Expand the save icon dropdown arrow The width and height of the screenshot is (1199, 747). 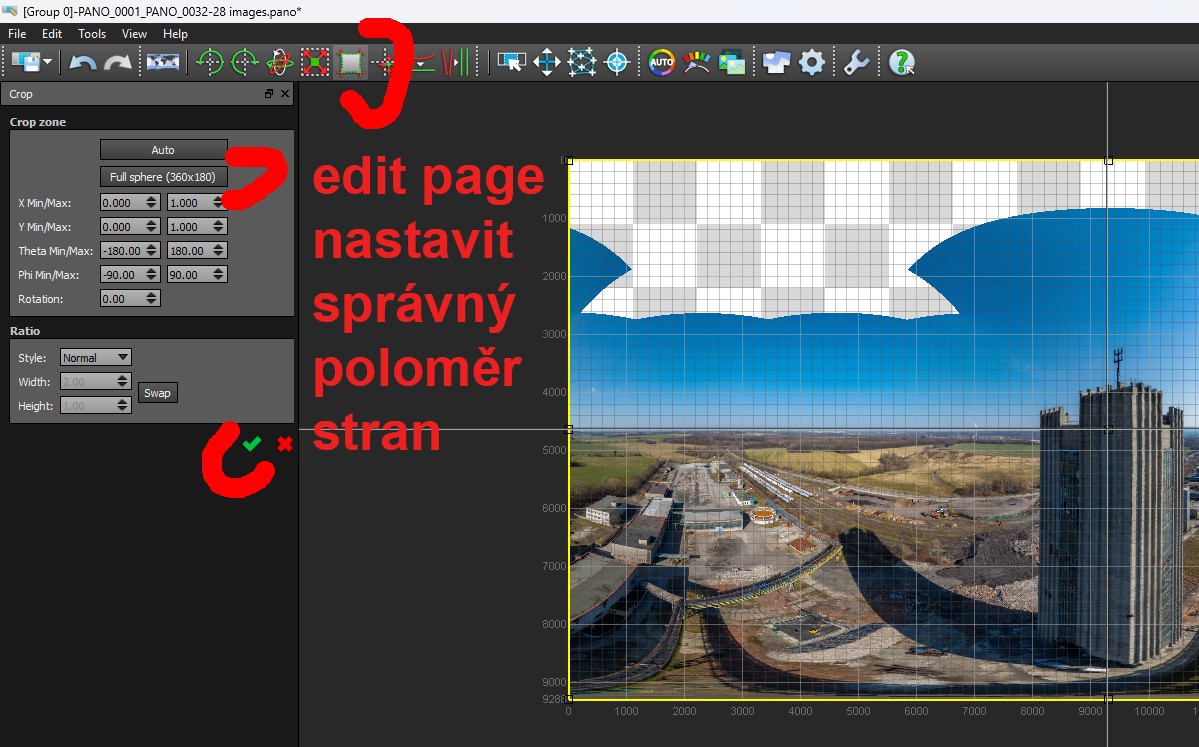coord(47,63)
